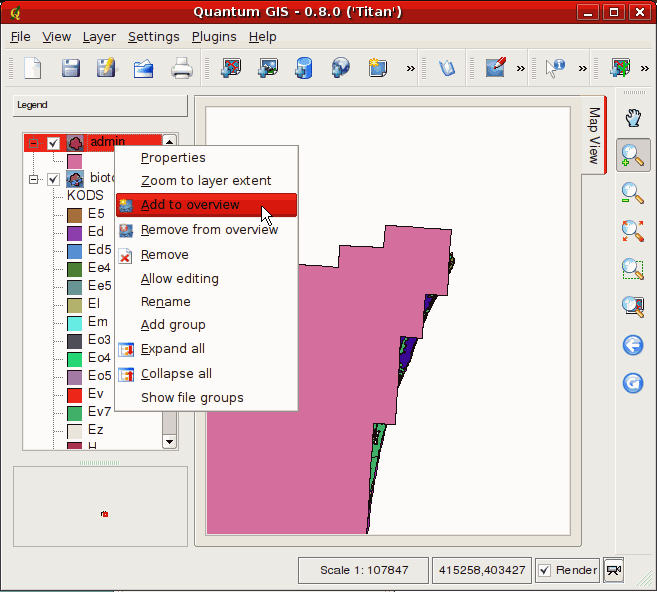Open the Layer menu
Image resolution: width=657 pixels, height=592 pixels.
coord(99,37)
